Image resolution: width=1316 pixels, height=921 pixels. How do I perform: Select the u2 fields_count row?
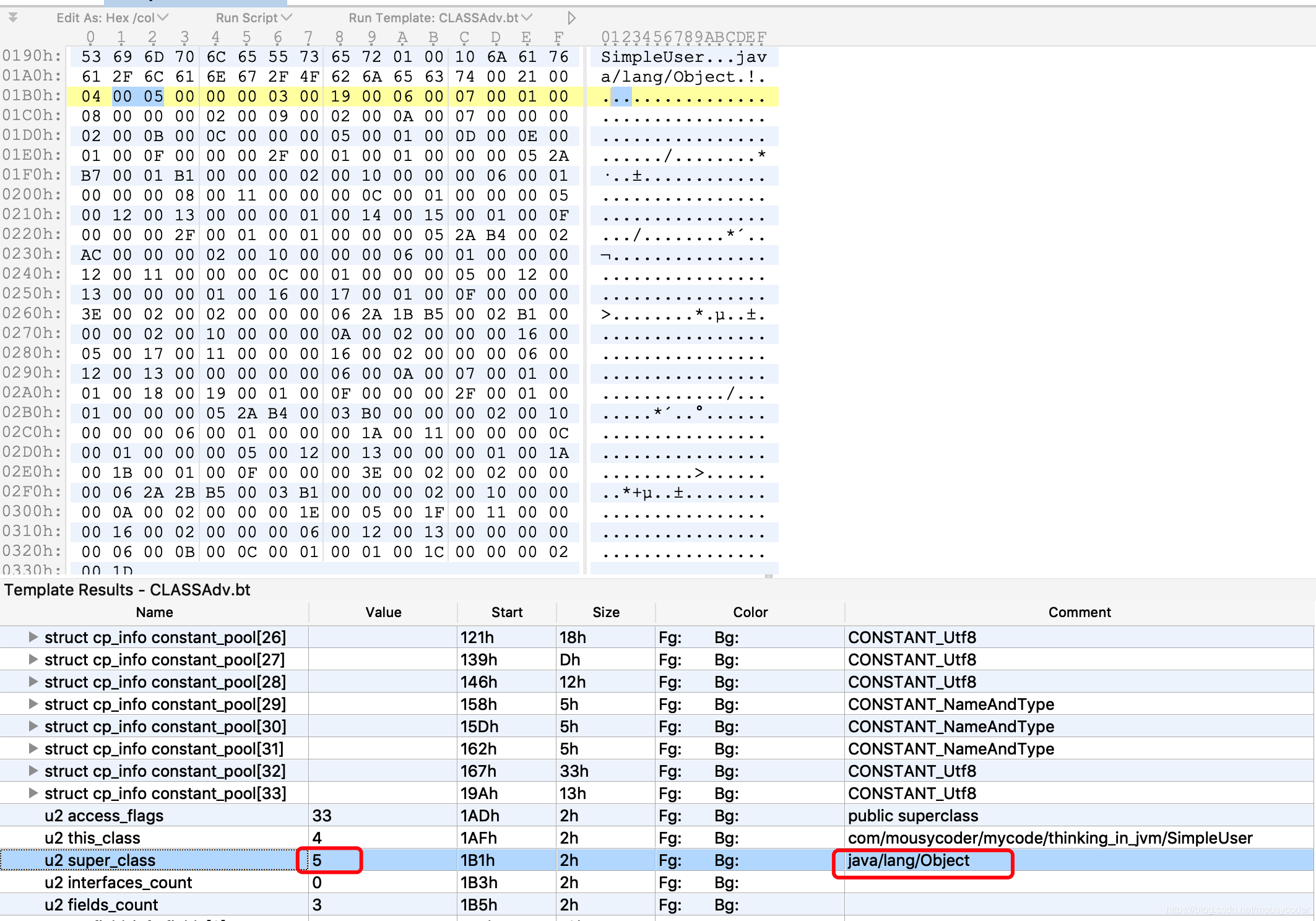(x=102, y=905)
